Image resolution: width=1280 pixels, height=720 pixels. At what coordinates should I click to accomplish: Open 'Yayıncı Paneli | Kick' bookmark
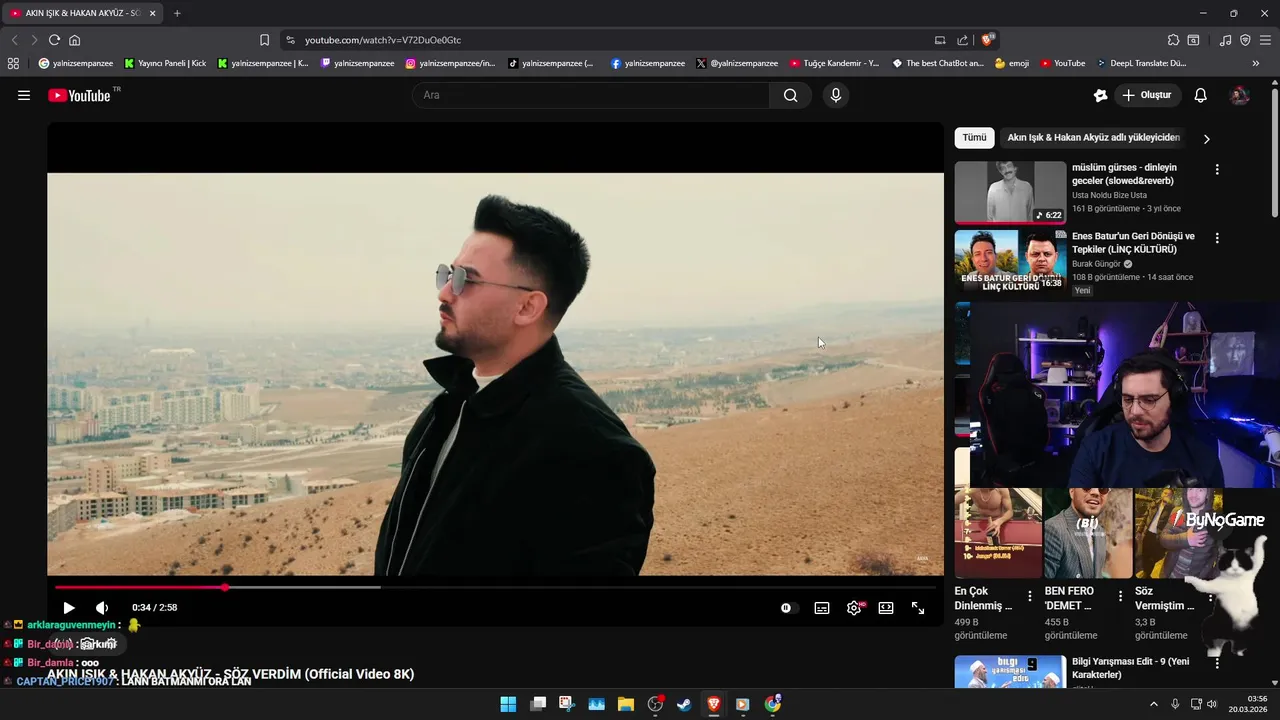click(x=165, y=63)
